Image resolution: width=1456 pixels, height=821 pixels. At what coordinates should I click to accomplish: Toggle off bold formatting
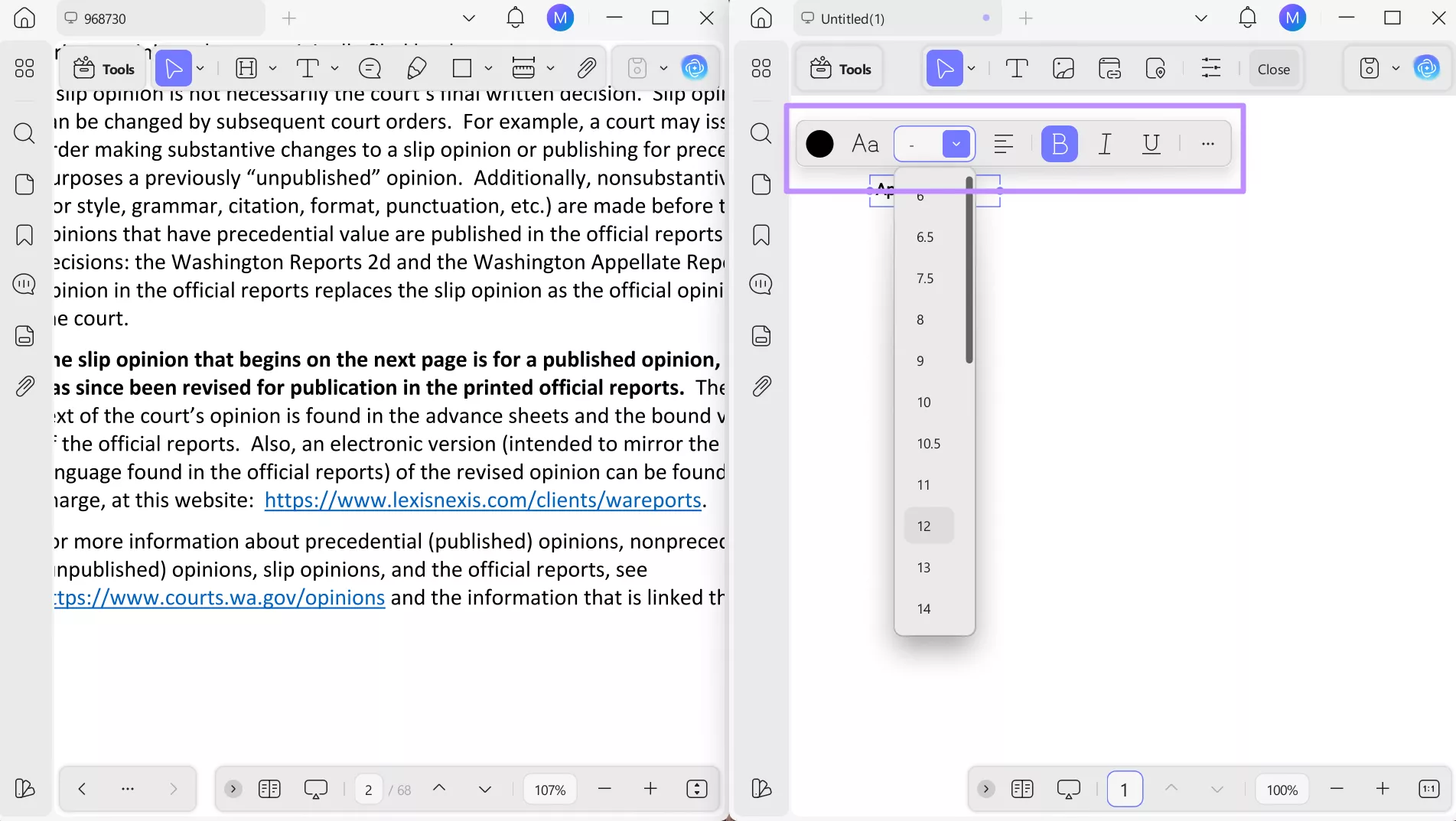click(x=1059, y=143)
